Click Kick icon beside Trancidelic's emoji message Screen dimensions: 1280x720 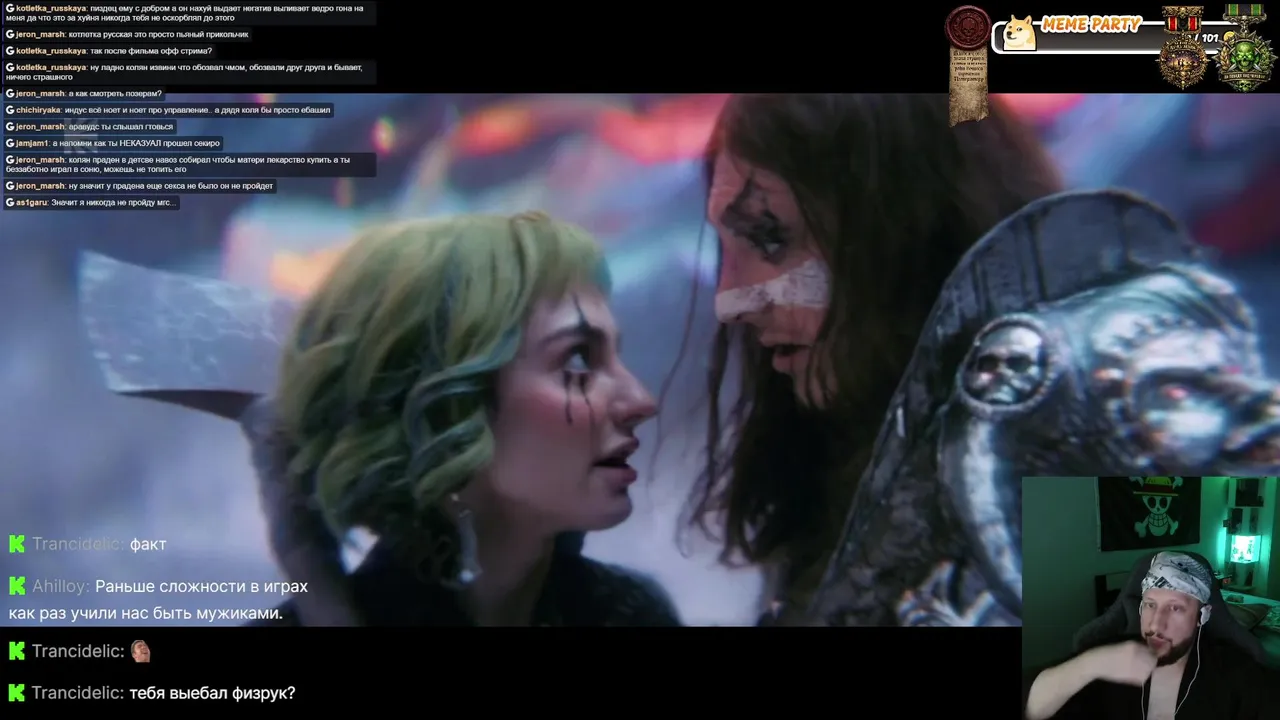(x=16, y=651)
